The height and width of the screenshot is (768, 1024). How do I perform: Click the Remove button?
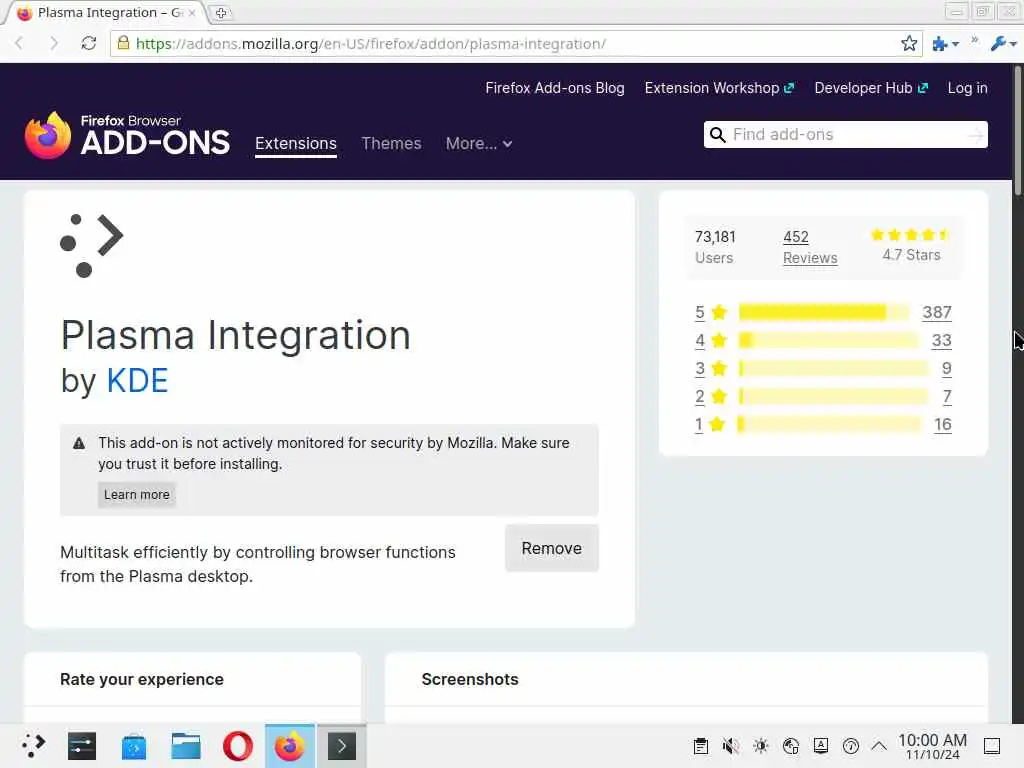[551, 548]
